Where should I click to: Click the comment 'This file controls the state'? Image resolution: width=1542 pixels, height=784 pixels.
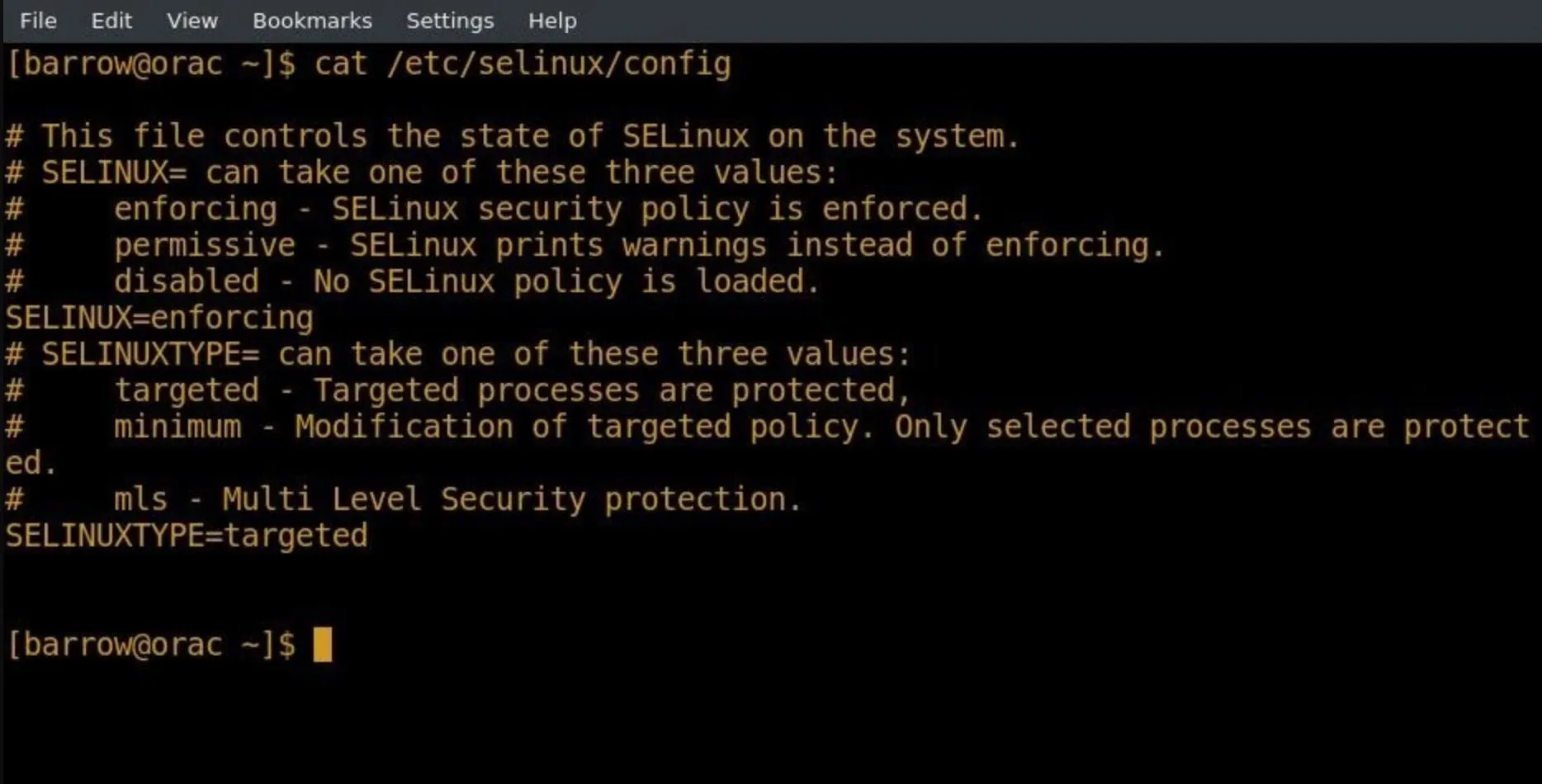pyautogui.click(x=530, y=136)
